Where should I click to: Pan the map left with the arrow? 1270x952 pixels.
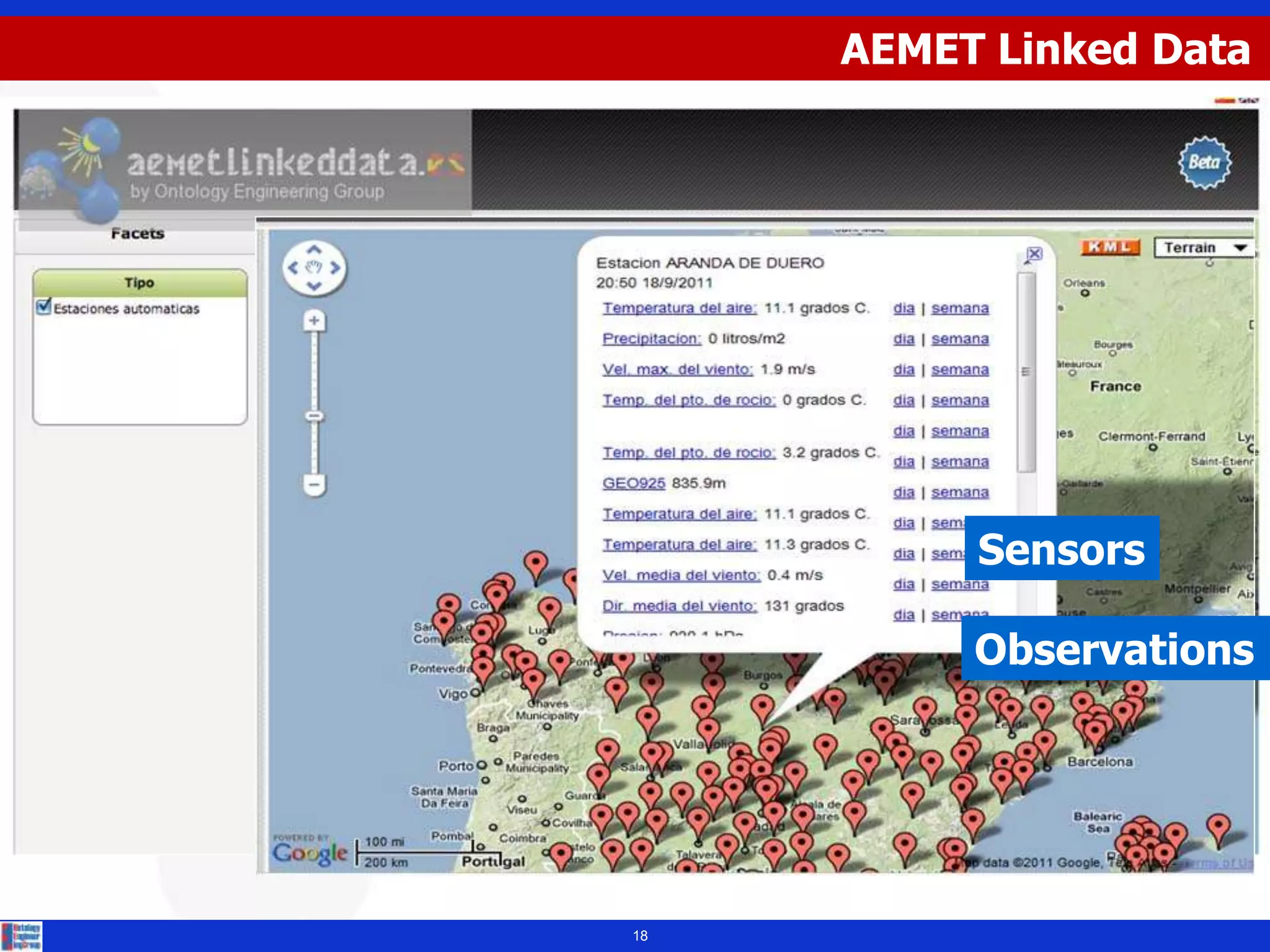click(x=293, y=268)
